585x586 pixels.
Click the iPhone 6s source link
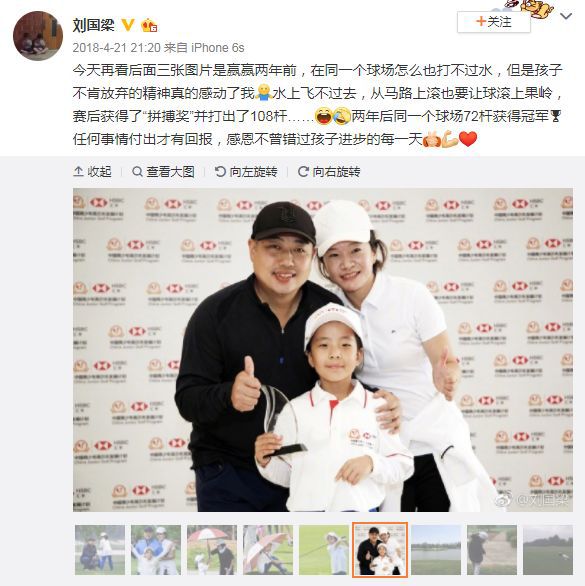coord(218,48)
